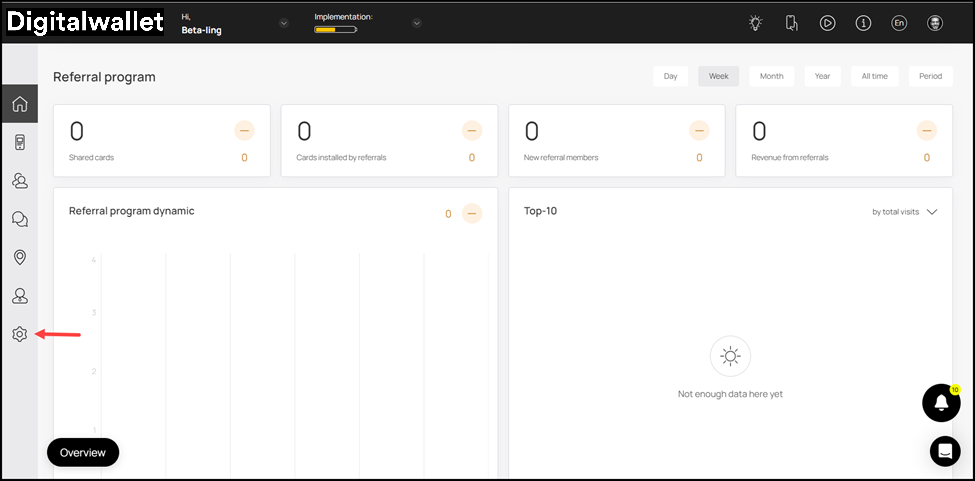Open the info circle icon
Viewport: 975px width, 481px height.
click(863, 24)
